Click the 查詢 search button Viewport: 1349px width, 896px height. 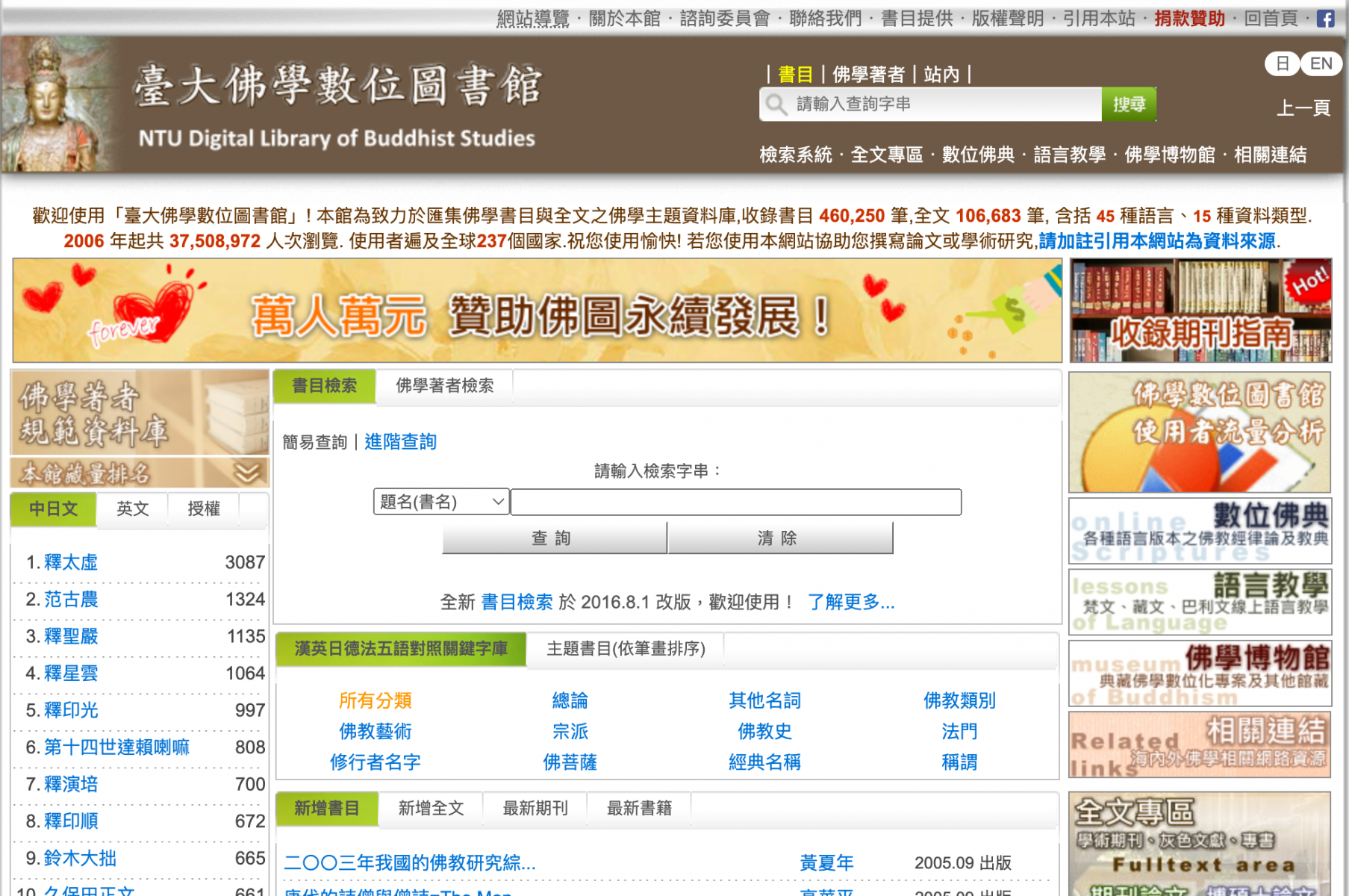[x=553, y=538]
